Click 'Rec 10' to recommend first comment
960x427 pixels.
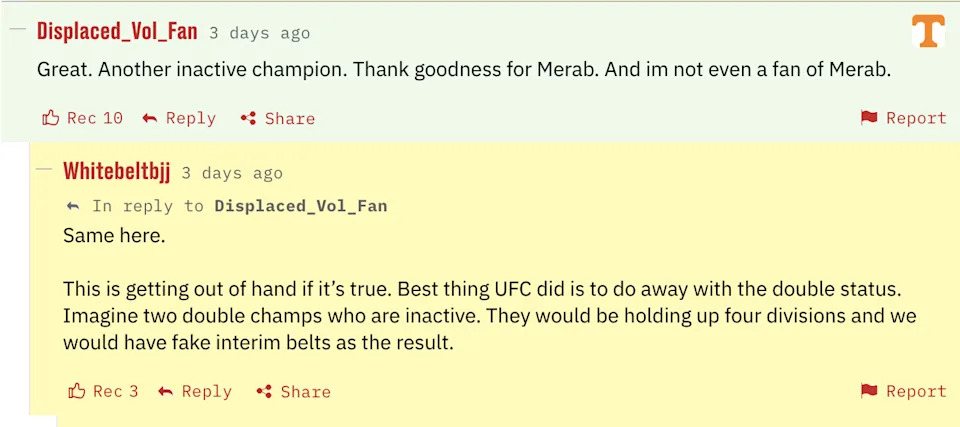[95, 118]
